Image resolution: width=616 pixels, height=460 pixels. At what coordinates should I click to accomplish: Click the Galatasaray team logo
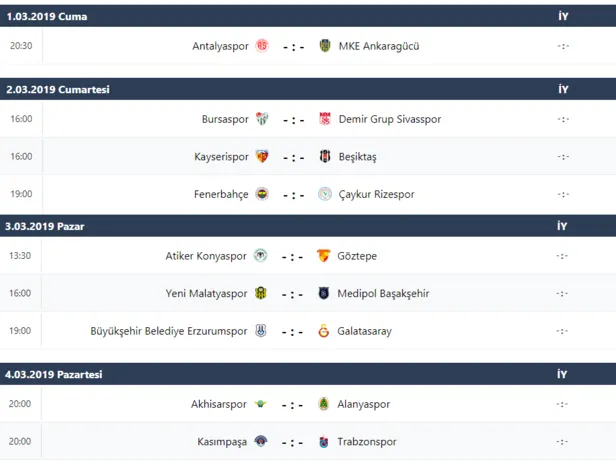[x=324, y=331]
